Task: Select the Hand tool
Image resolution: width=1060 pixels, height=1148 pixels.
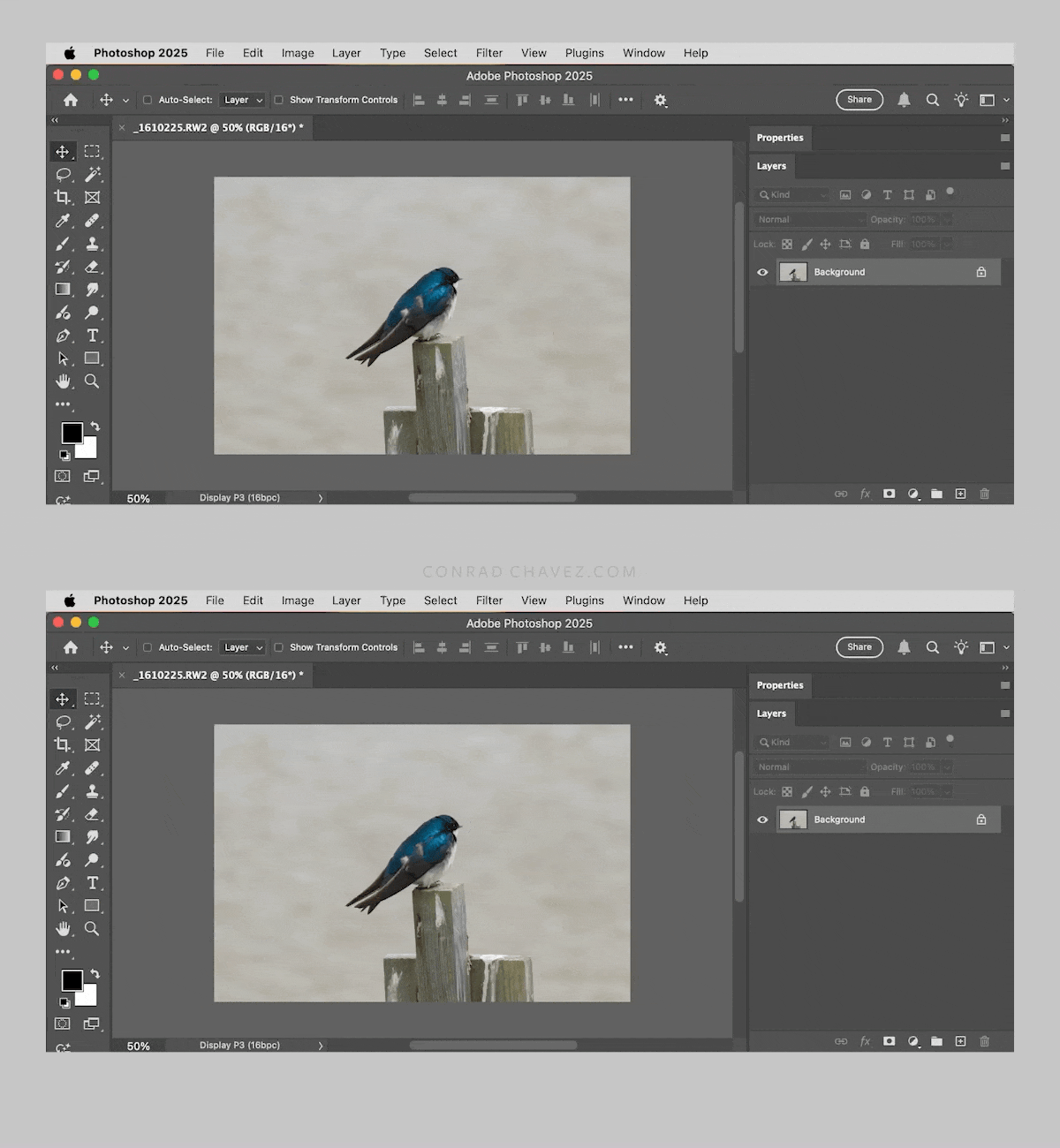Action: coord(63,381)
